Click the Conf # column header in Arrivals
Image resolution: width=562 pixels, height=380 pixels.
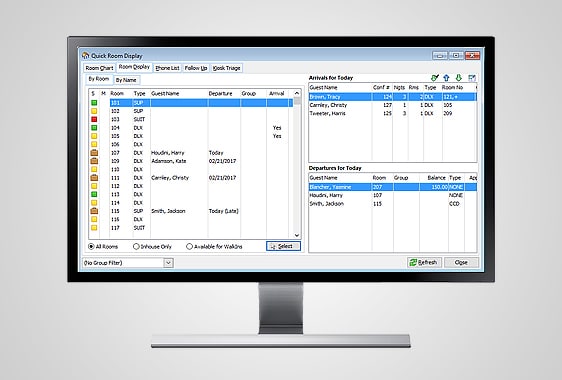[x=381, y=87]
